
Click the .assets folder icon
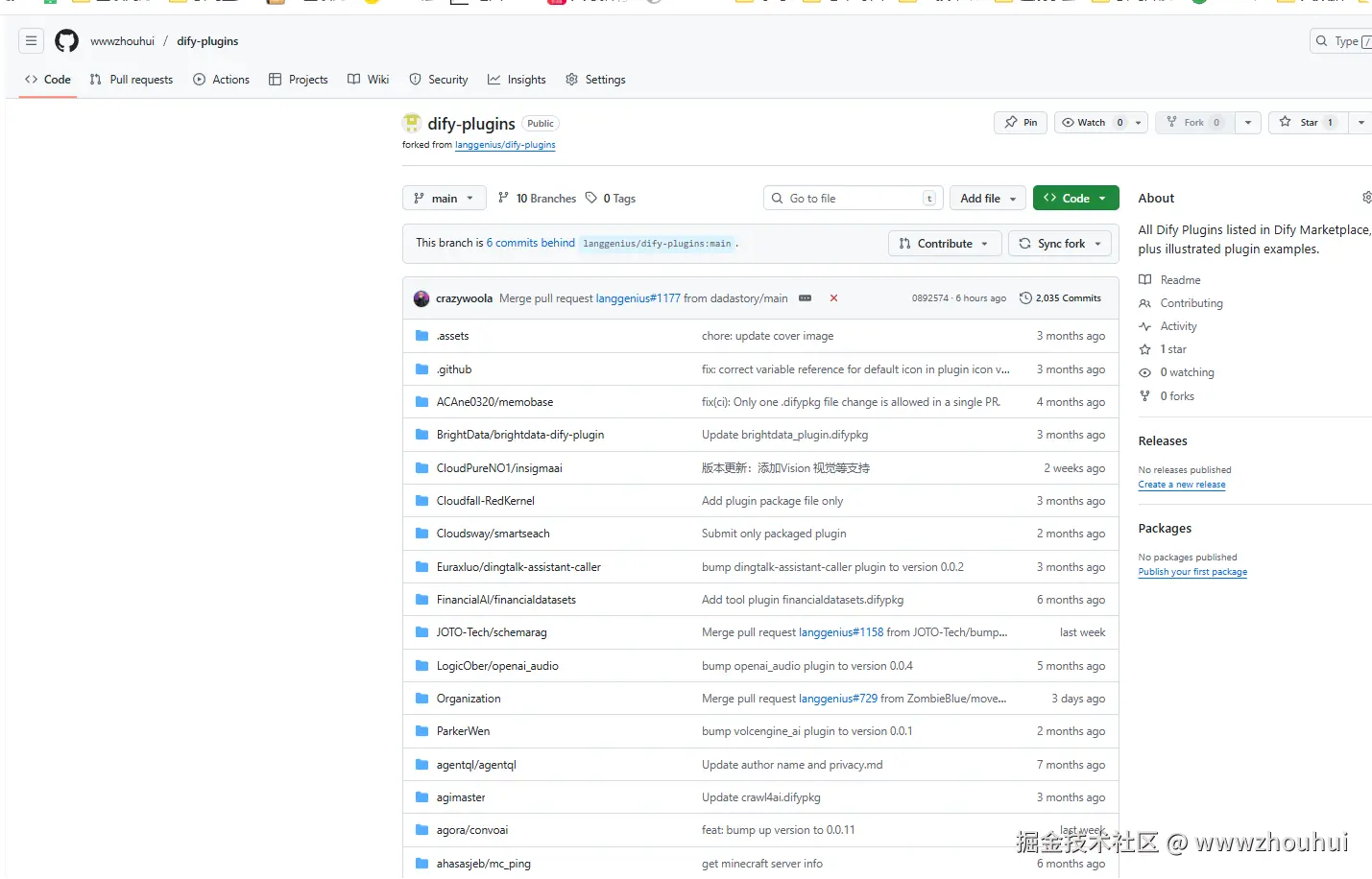coord(421,336)
